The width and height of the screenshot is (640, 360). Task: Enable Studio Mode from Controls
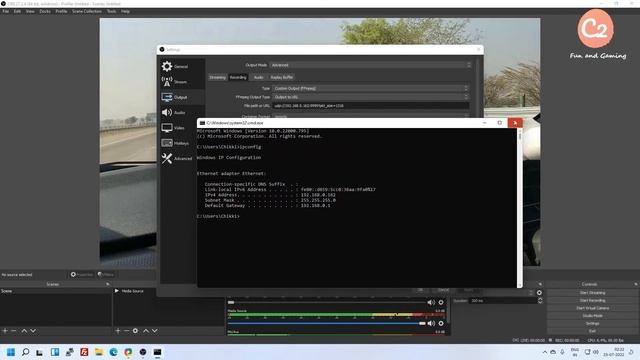tap(592, 316)
